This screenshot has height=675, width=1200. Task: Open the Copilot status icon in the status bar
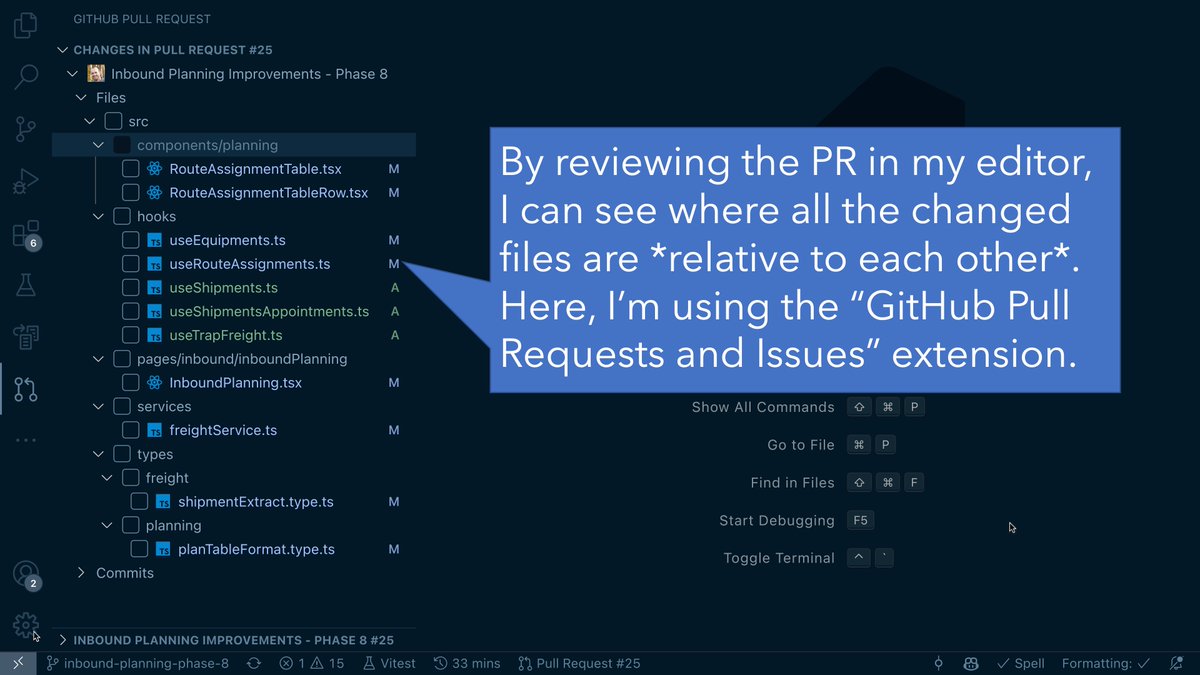[970, 663]
